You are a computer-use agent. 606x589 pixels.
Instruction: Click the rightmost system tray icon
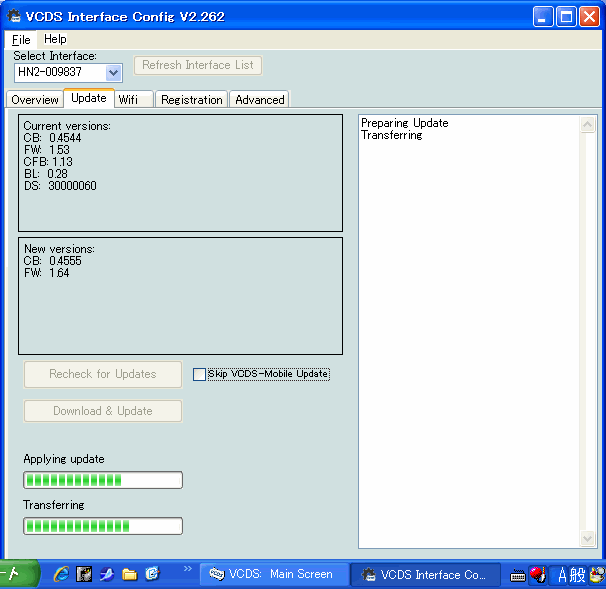597,575
